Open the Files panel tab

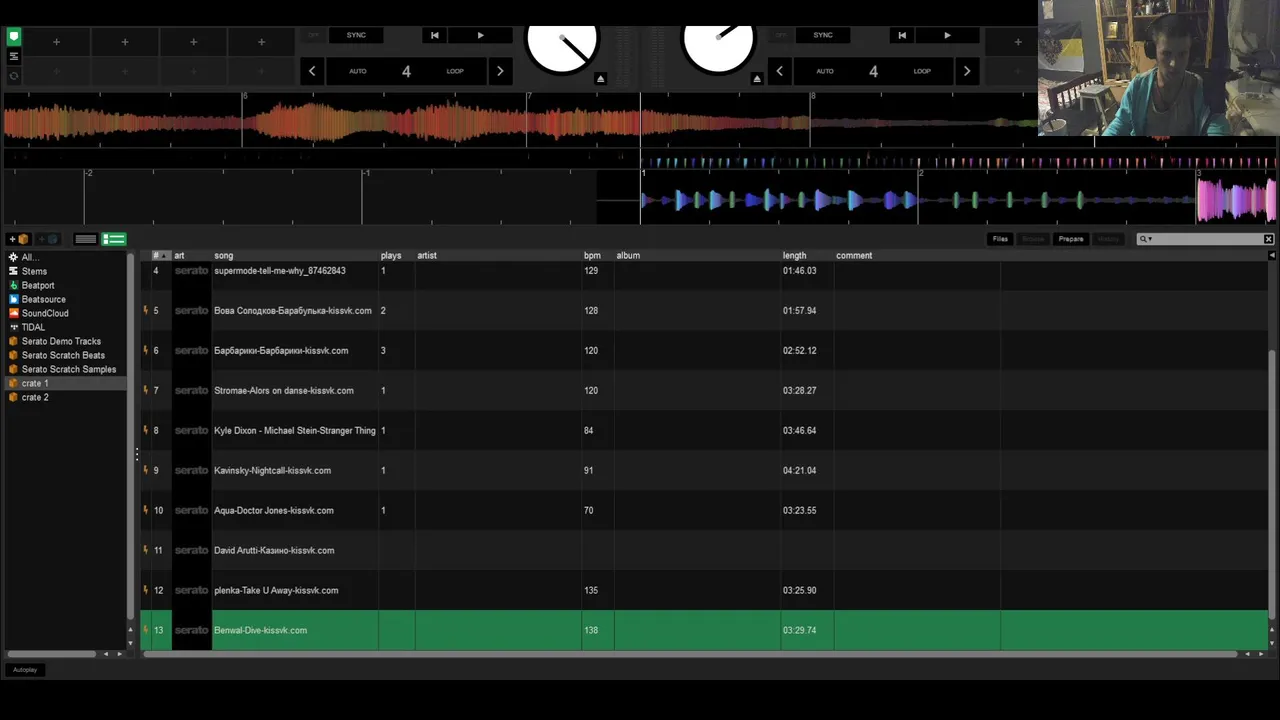(1000, 239)
